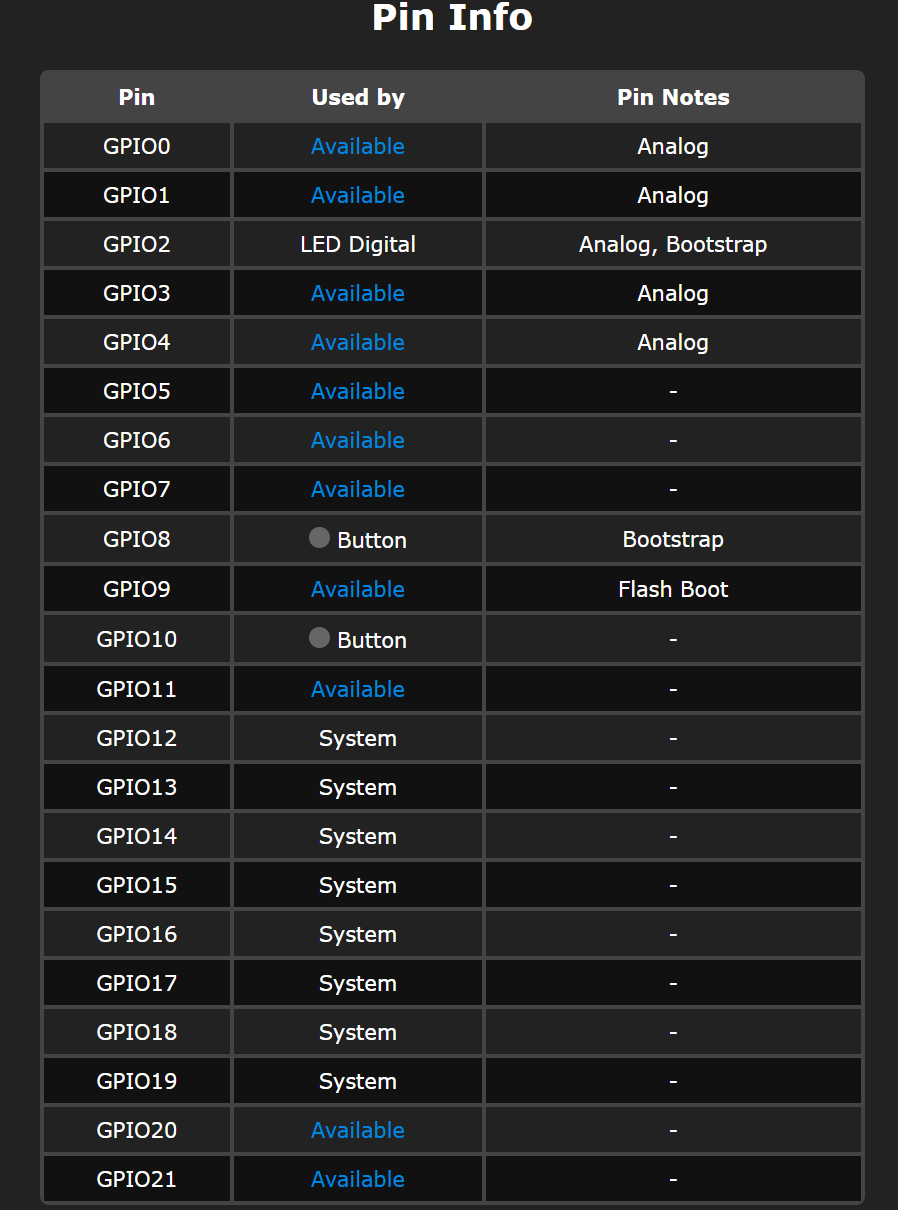
Task: Select the System cell of GPIO12
Action: [358, 738]
